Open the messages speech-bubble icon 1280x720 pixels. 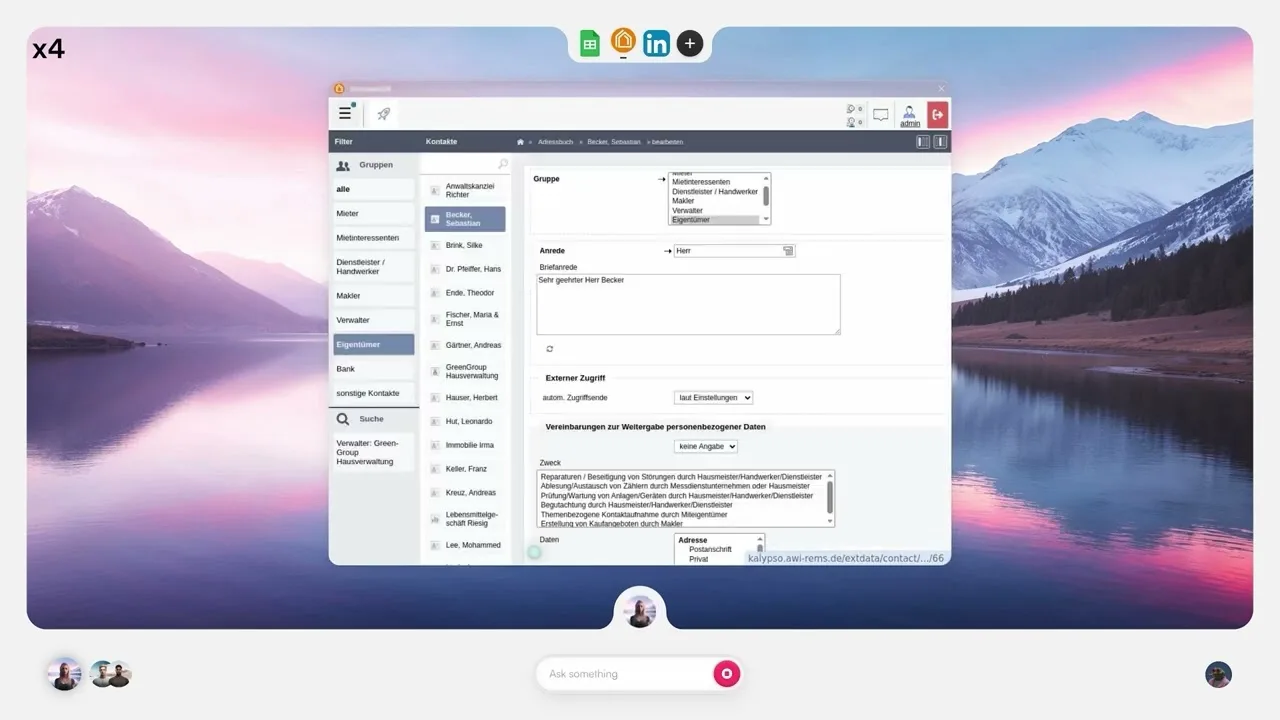(881, 114)
